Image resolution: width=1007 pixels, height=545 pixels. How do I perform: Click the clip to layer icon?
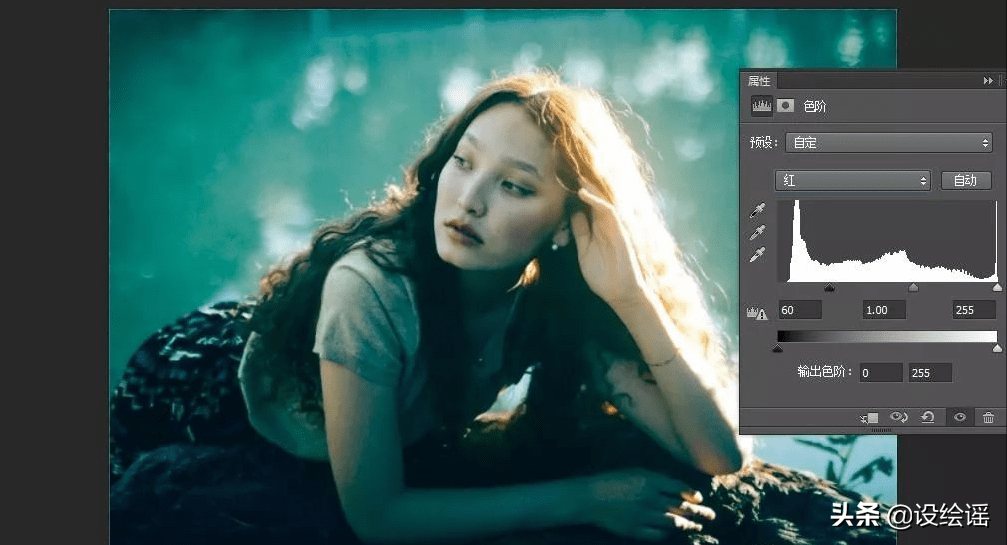[x=870, y=418]
